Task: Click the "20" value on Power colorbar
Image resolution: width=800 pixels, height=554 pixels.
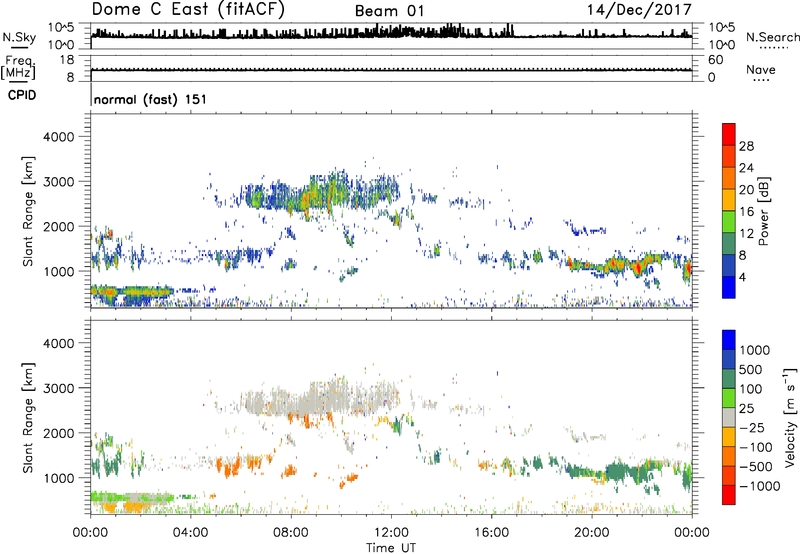Action: point(746,190)
